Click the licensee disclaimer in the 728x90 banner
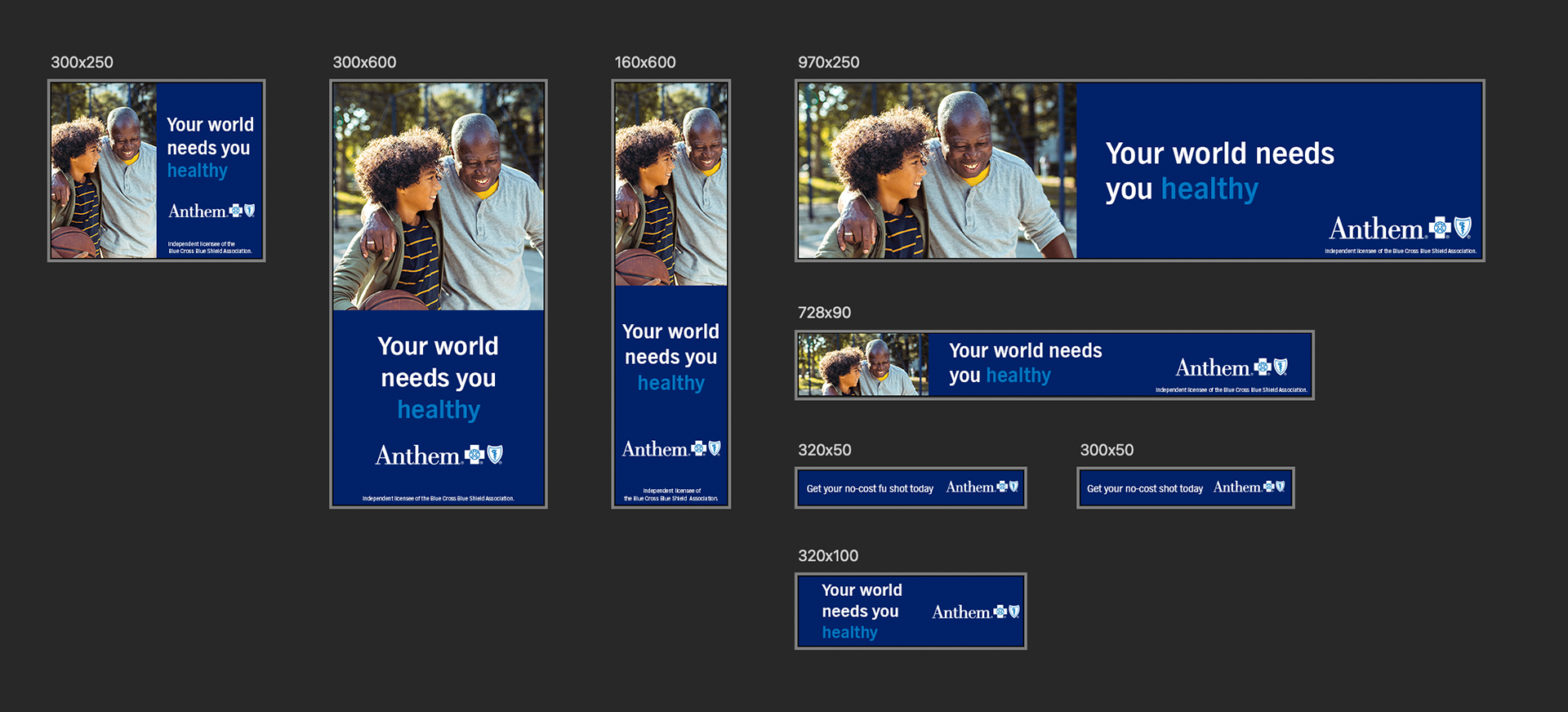This screenshot has width=1568, height=712. coord(1232,389)
